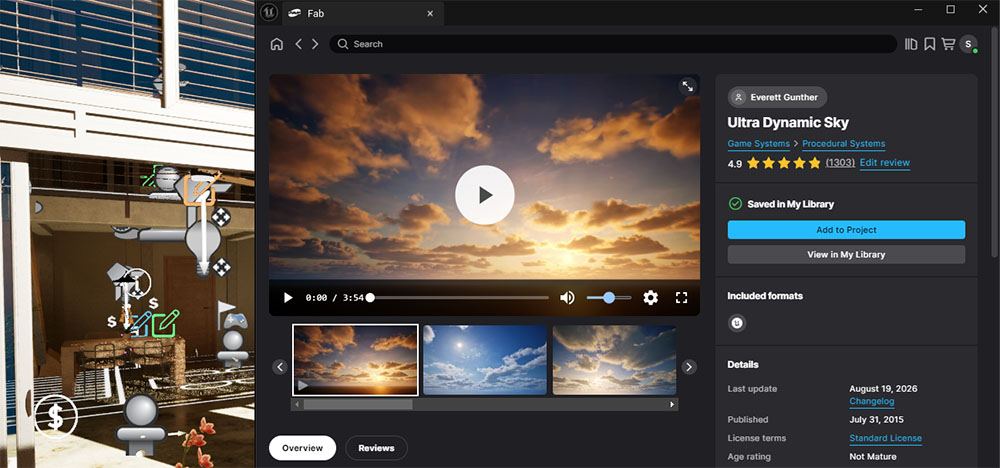Open the Game Systems category link
Viewport: 1000px width, 468px height.
click(759, 144)
